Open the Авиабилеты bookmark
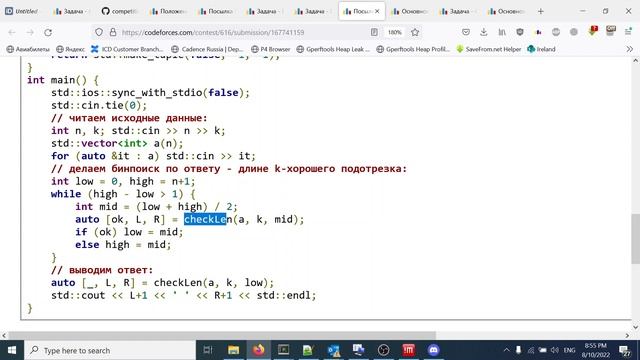The width and height of the screenshot is (640, 360). coord(28,49)
